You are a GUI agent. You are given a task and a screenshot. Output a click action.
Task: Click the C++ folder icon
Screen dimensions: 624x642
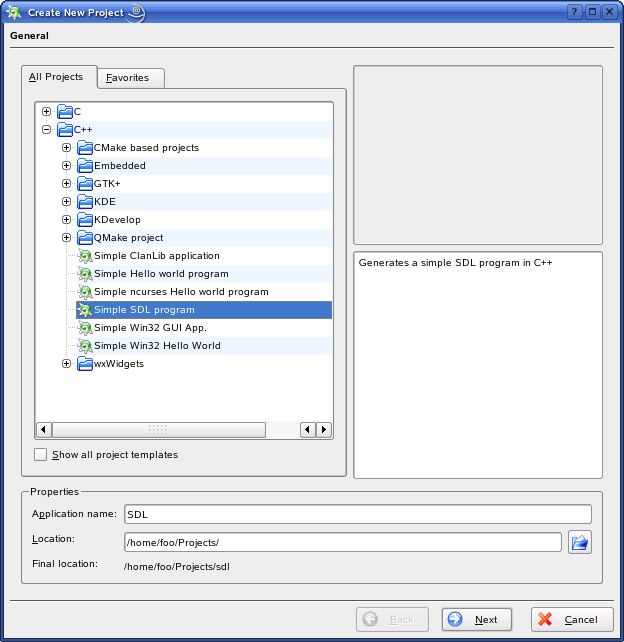point(65,129)
